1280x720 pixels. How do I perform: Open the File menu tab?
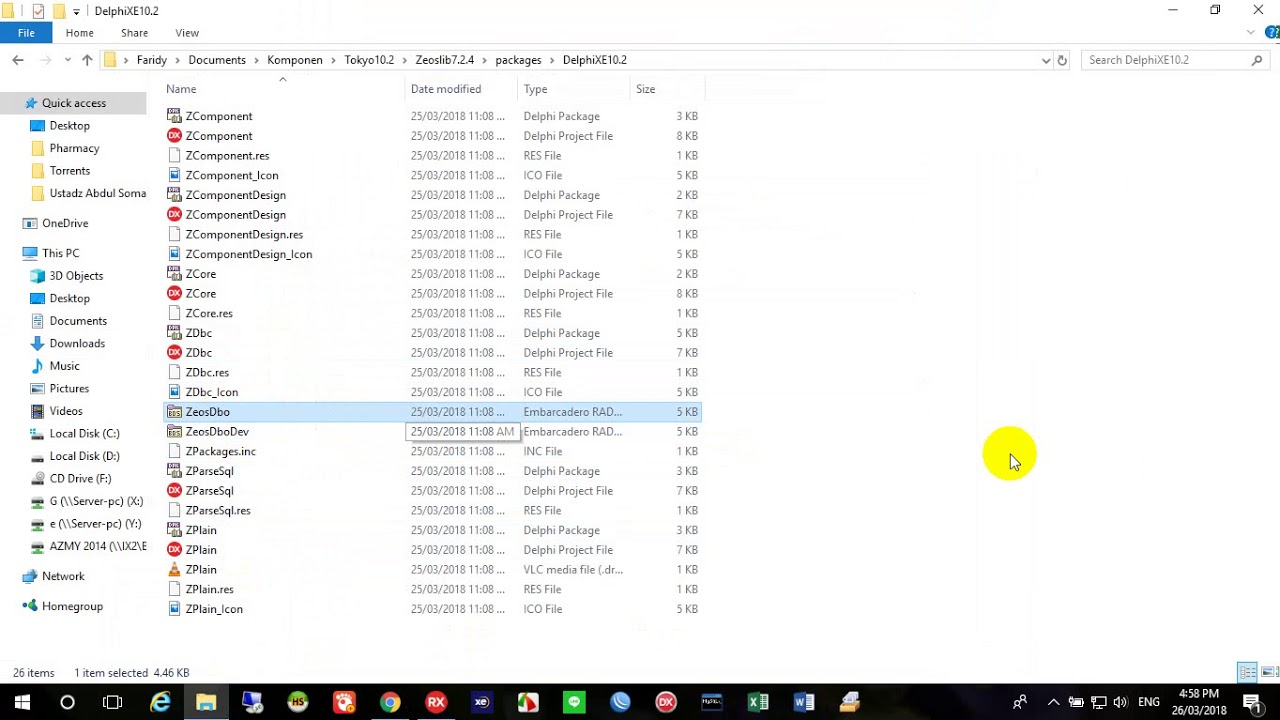coord(26,33)
